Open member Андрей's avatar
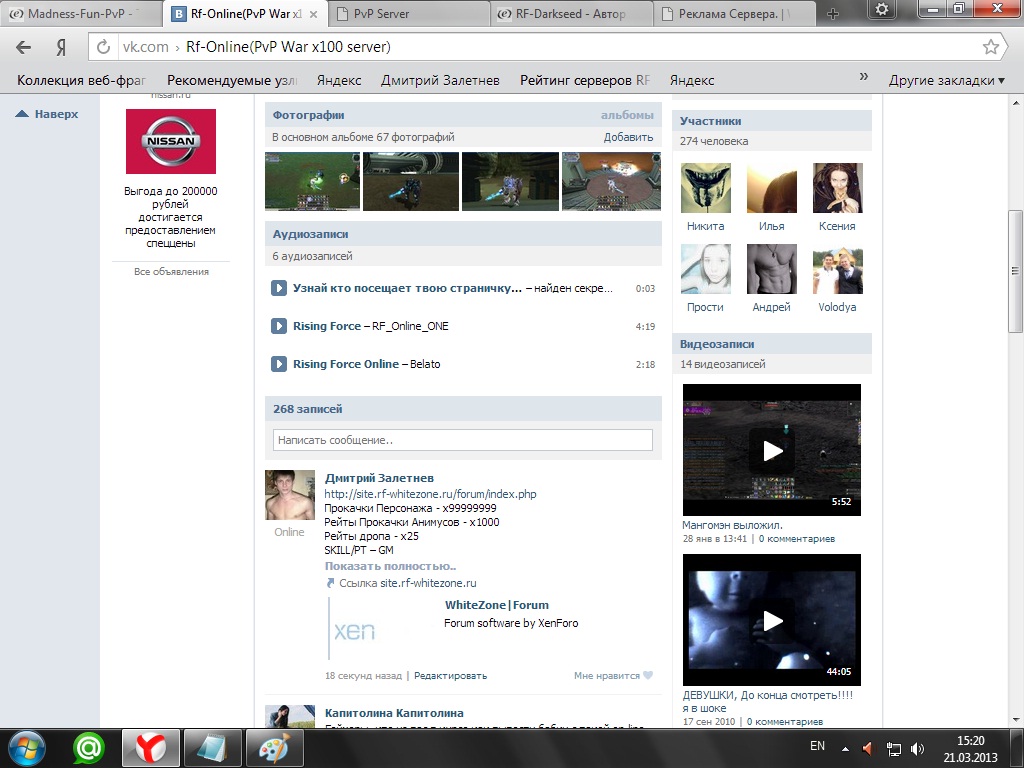This screenshot has width=1024, height=768. [x=771, y=269]
